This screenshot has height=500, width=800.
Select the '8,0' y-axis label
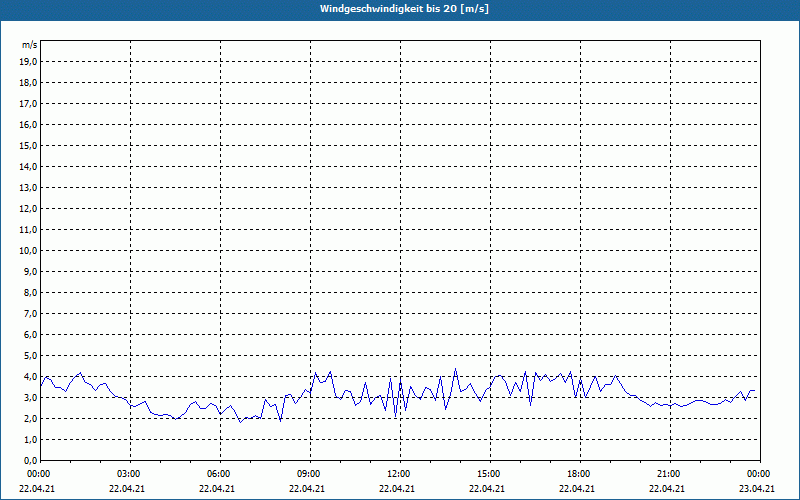30,292
